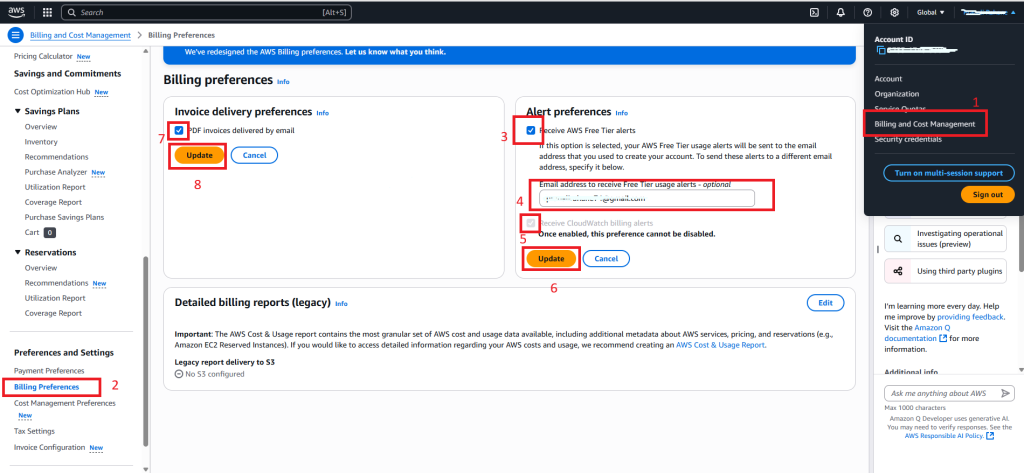This screenshot has height=473, width=1024.
Task: Click the 'No S3 configured' status text
Action: click(x=214, y=374)
